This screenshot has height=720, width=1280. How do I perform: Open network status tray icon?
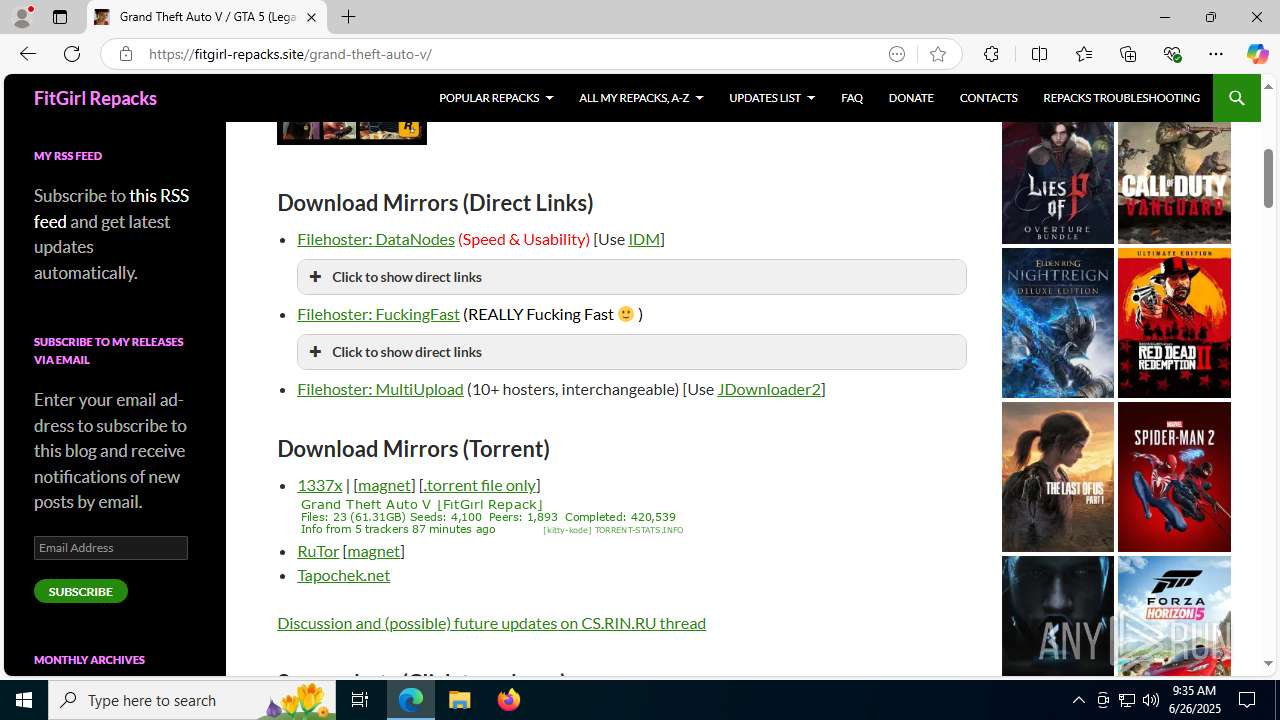click(1127, 700)
